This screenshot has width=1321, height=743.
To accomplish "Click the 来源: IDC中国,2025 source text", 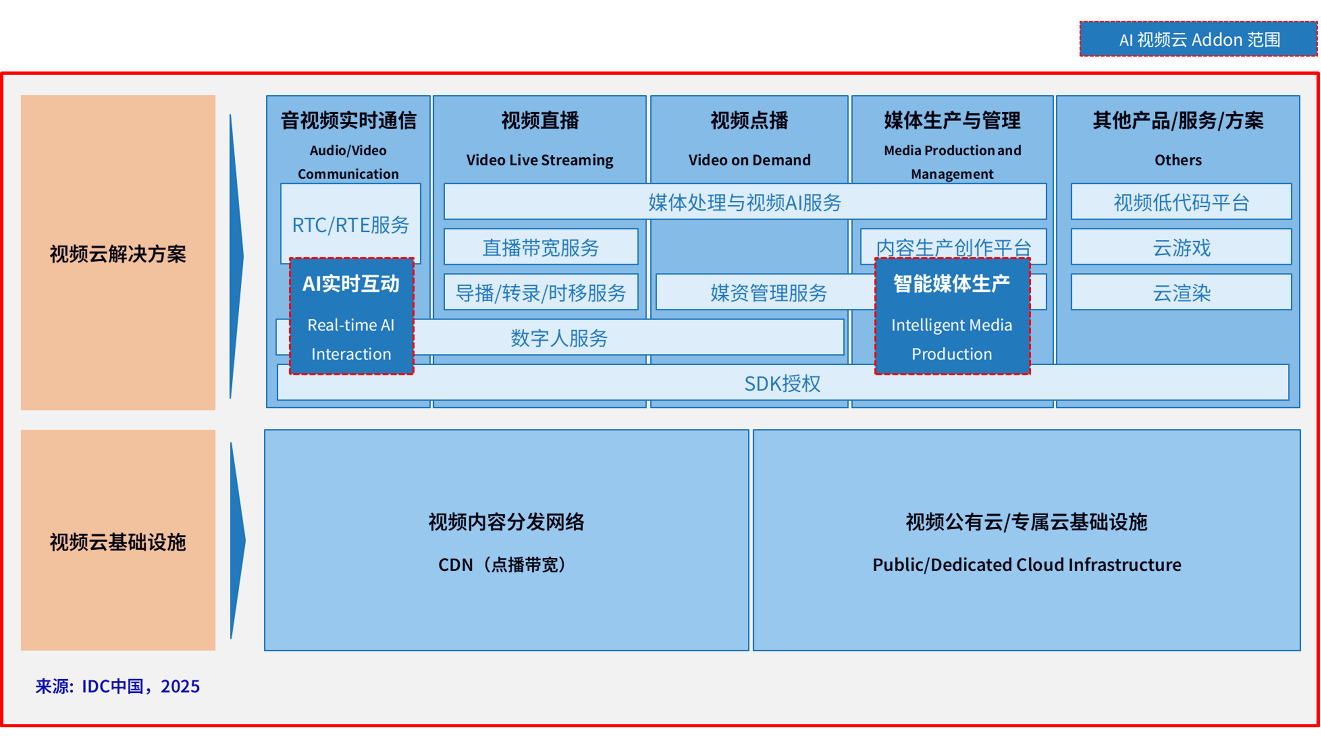I will [118, 686].
